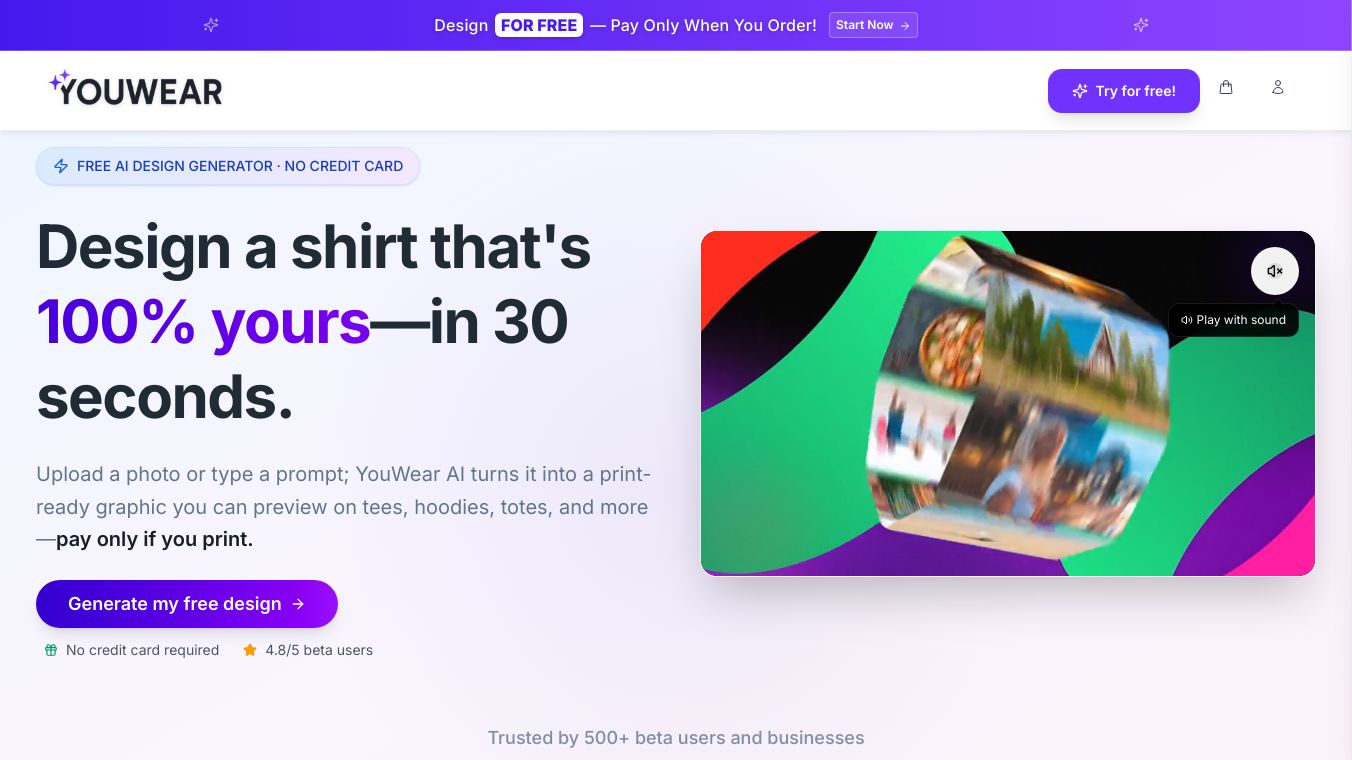This screenshot has width=1352, height=760.
Task: Toggle the video mute speaker icon
Action: coord(1274,271)
